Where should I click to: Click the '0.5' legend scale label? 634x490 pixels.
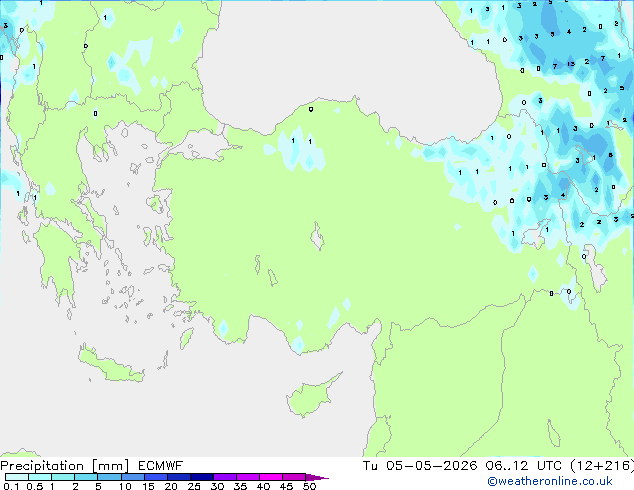click(35, 486)
